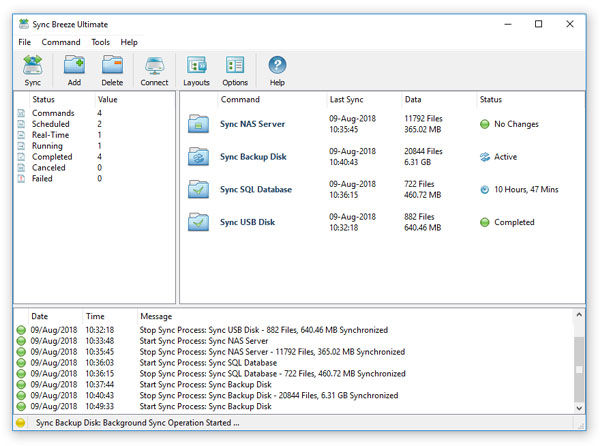This screenshot has height=446, width=600.
Task: Click the Completed row icon in status panel
Action: coord(21,157)
